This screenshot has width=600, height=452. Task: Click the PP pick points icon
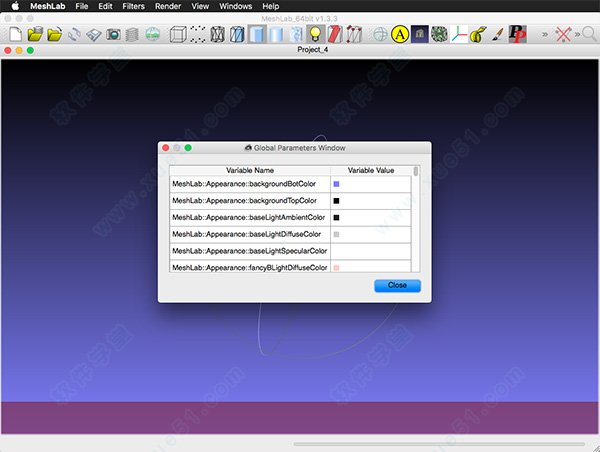point(518,34)
